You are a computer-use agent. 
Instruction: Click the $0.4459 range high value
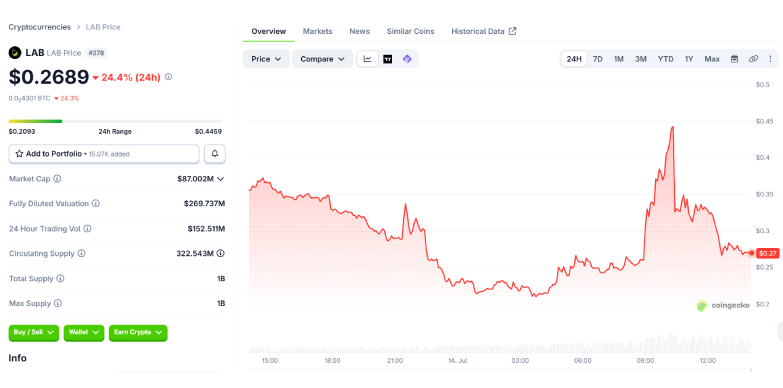point(208,131)
